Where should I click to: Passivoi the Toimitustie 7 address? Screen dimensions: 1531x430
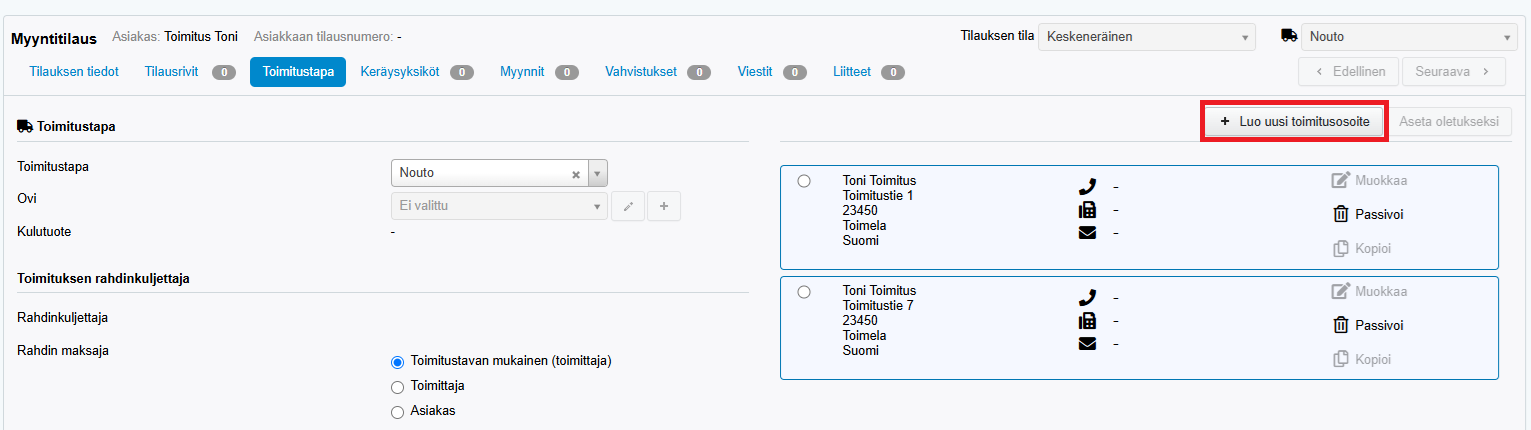[1342, 325]
